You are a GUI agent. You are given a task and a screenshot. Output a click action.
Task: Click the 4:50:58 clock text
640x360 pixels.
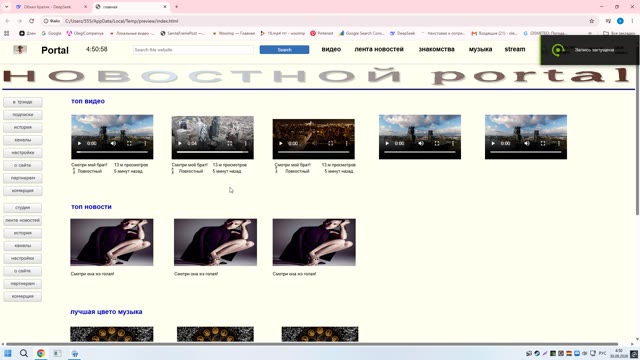[x=97, y=49]
